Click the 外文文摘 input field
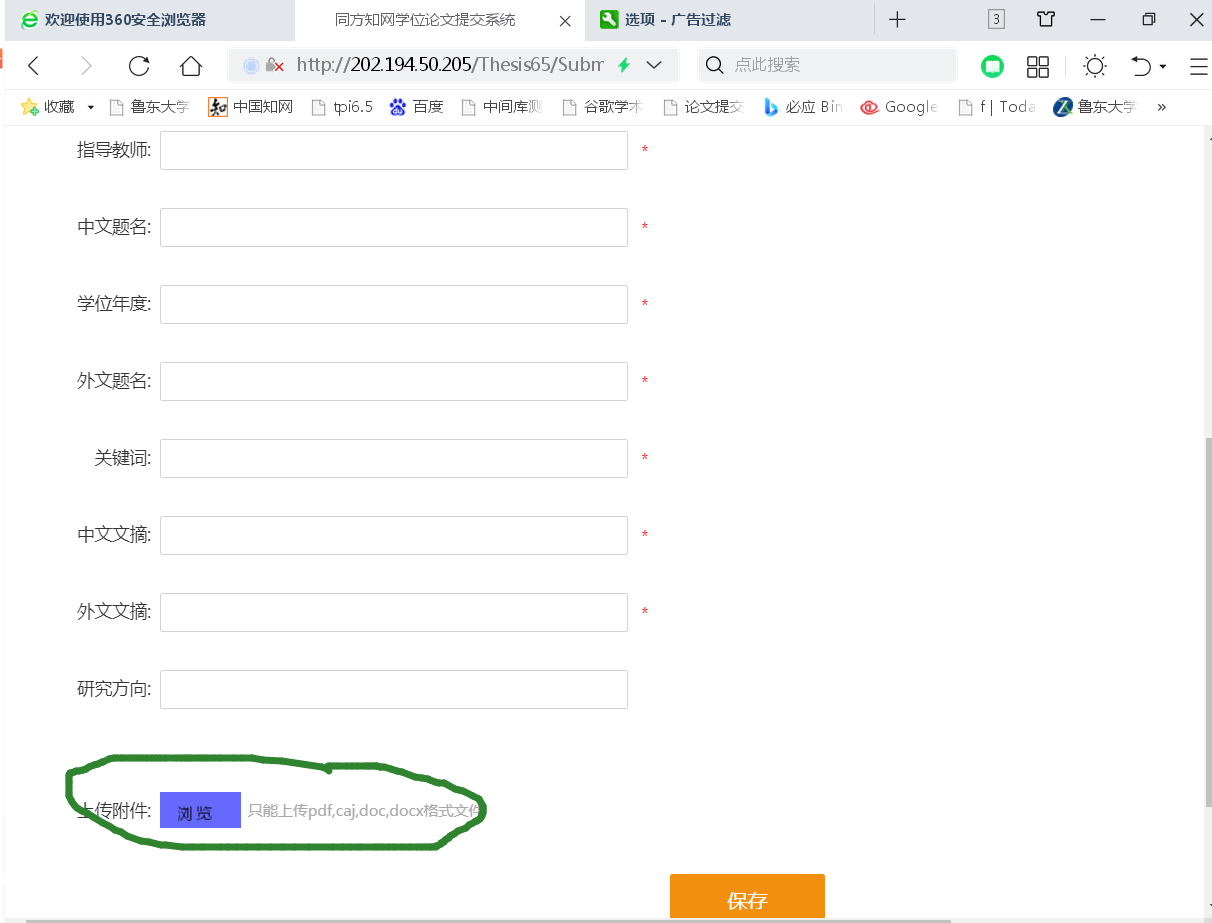Viewport: 1212px width, 923px height. [x=394, y=612]
